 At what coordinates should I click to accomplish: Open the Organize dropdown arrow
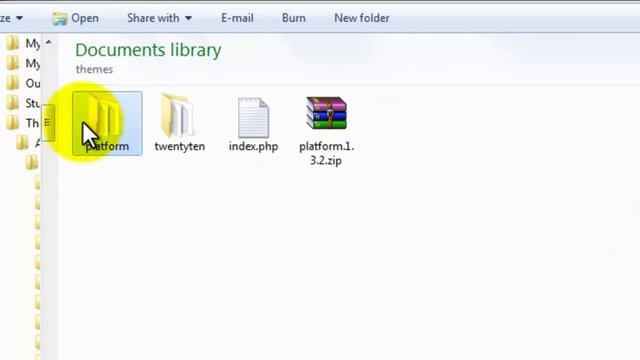click(x=19, y=18)
